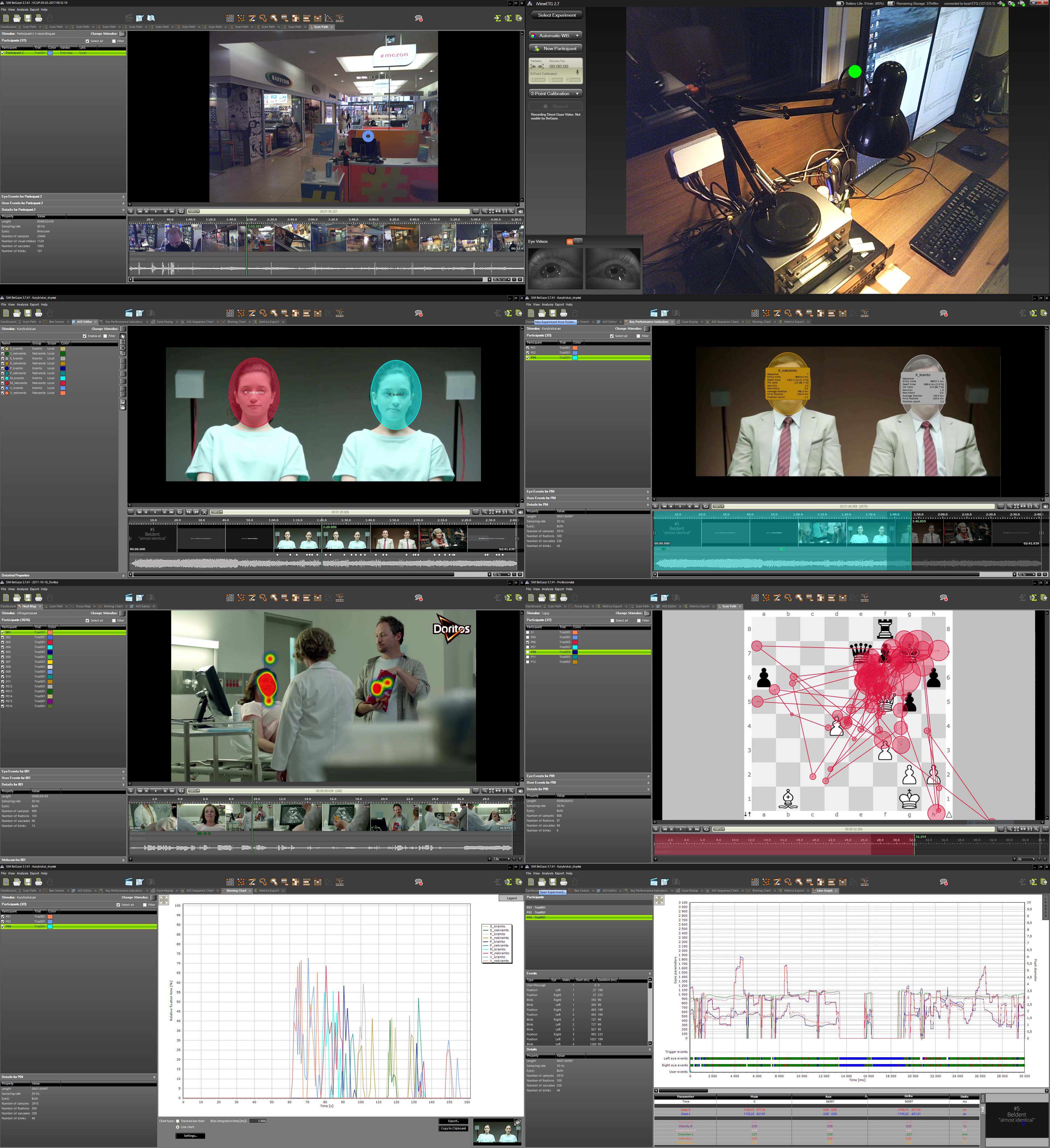Open Change Stimulus grid for Participant 1-1-recording.avi

pyautogui.click(x=122, y=34)
